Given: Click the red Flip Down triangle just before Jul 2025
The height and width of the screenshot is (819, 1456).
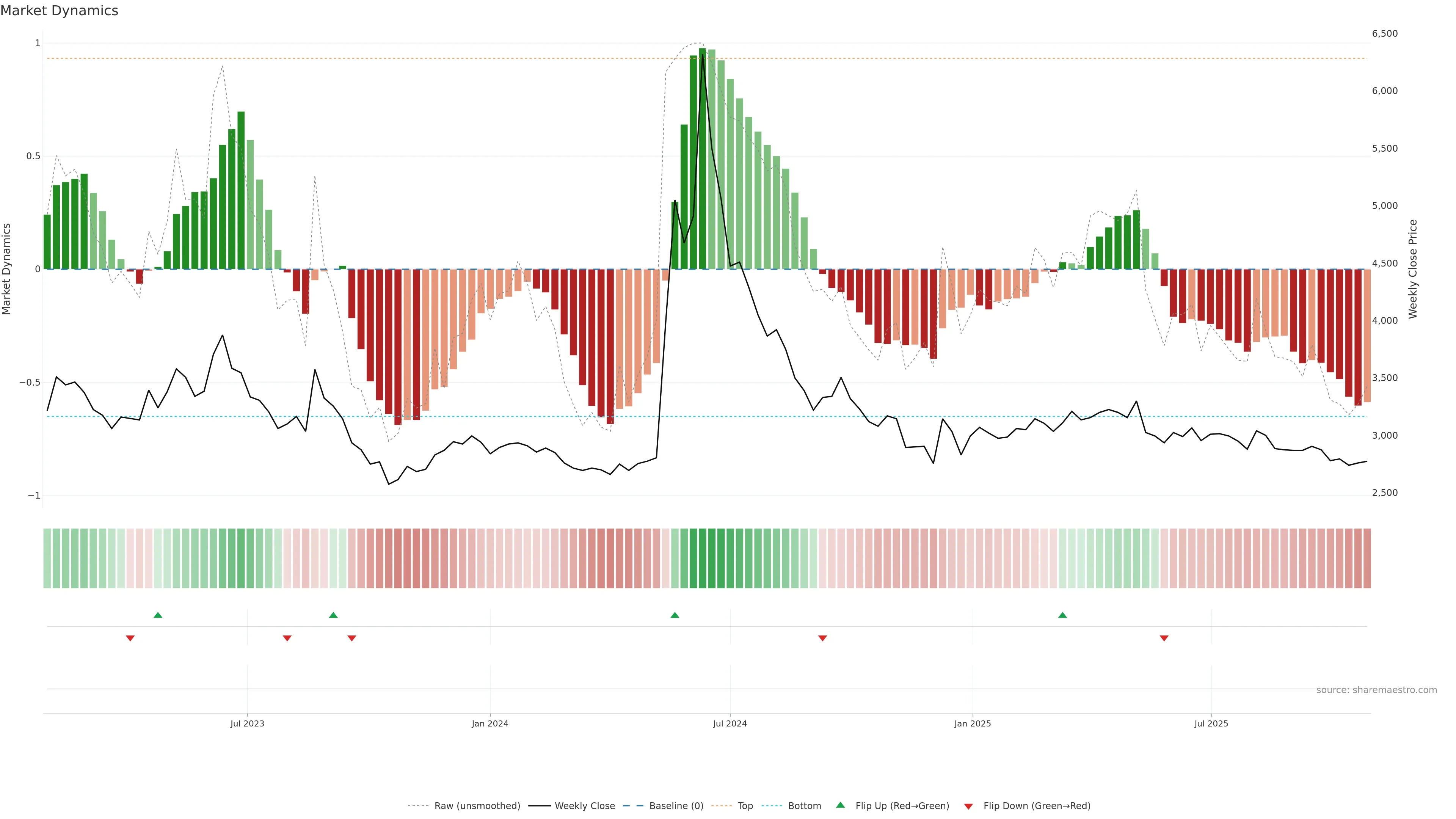Looking at the screenshot, I should click(x=1164, y=638).
